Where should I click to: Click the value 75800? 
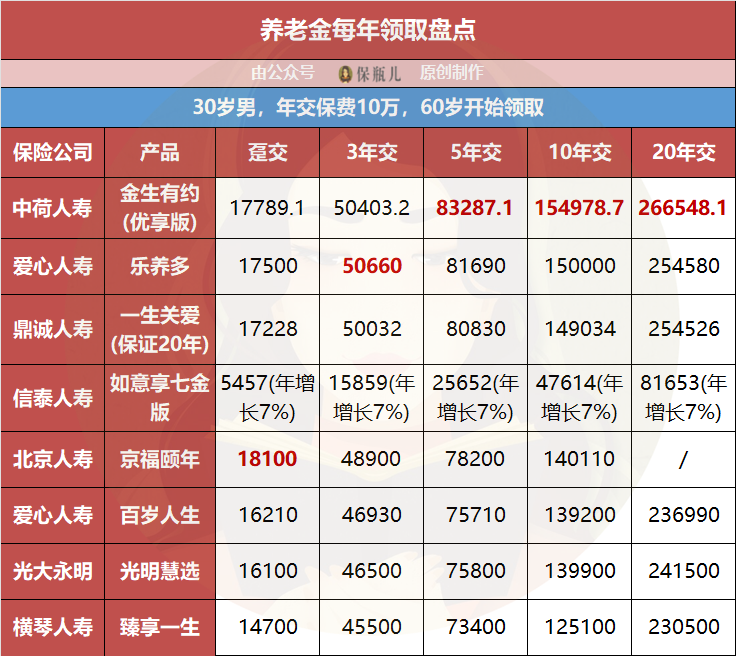click(x=476, y=571)
